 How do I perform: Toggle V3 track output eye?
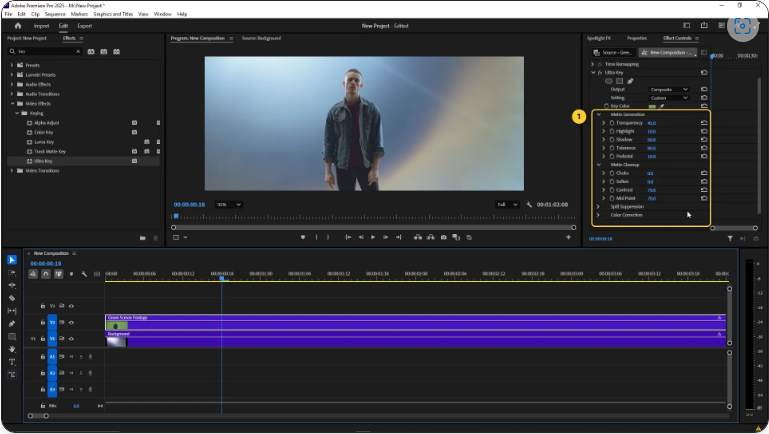click(x=72, y=306)
